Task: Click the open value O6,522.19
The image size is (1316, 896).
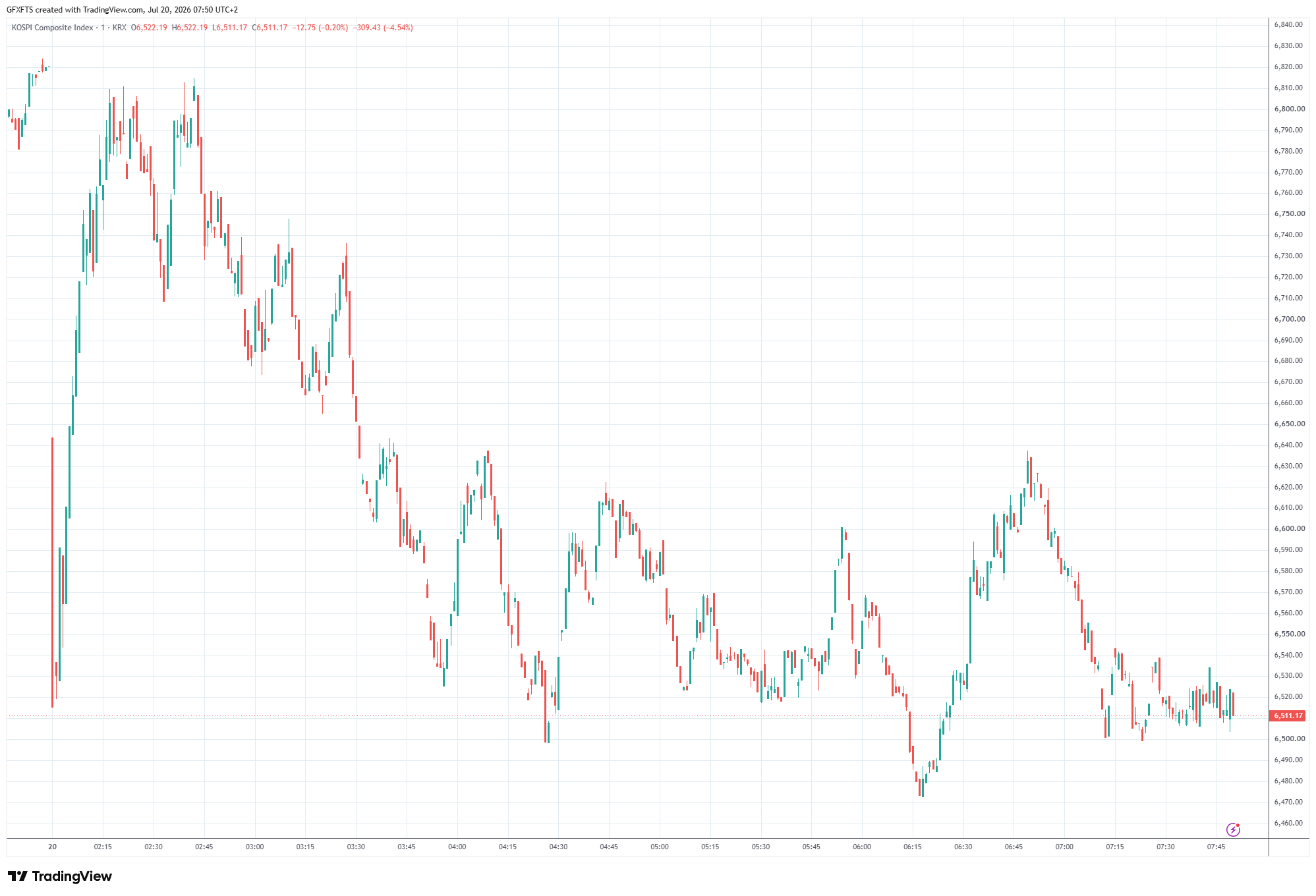Action: (149, 28)
